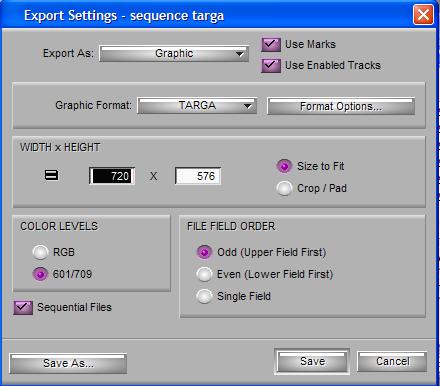Choose 601/709 color levels

tap(40, 274)
